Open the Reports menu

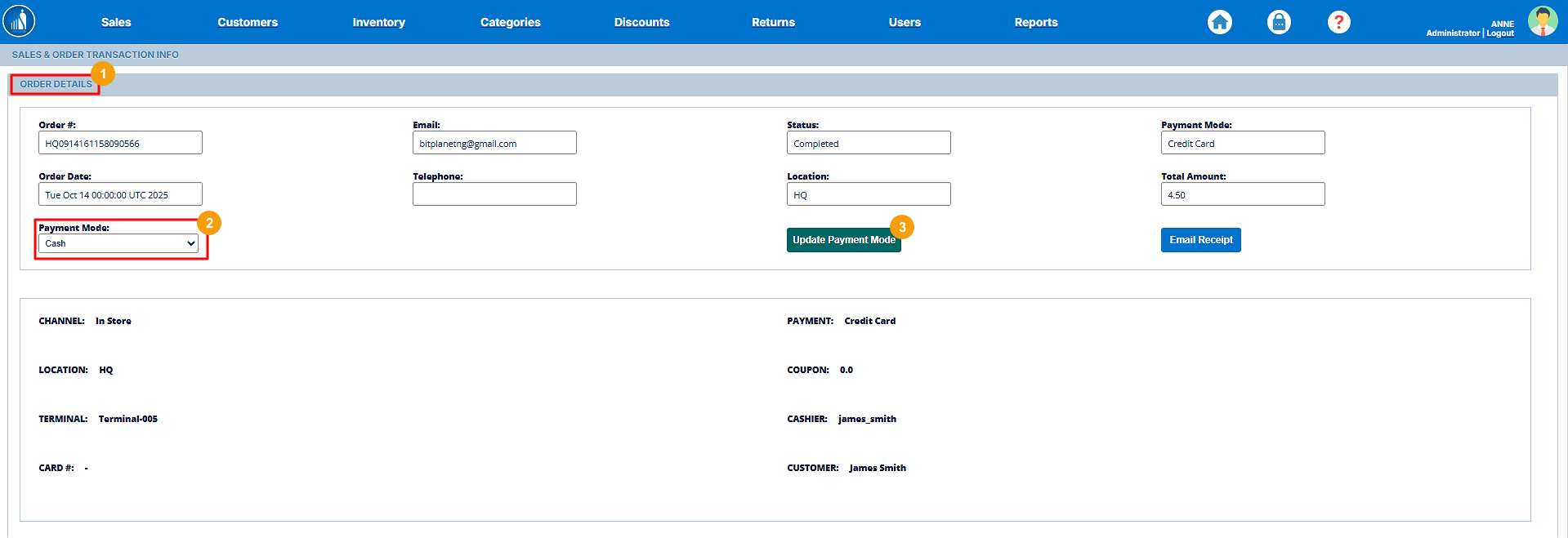(1036, 22)
